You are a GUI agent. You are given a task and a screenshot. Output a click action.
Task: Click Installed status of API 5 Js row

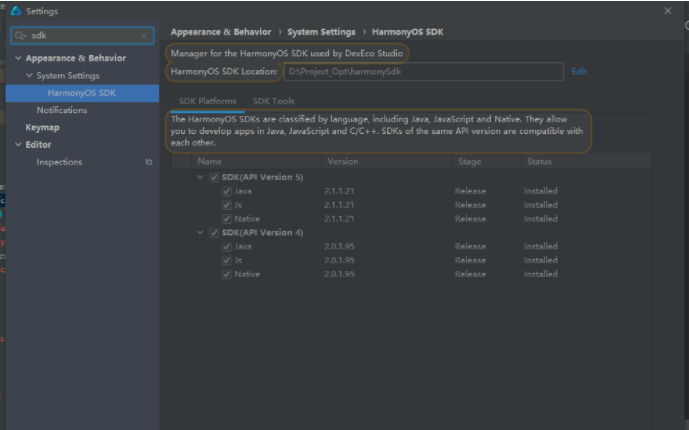pyautogui.click(x=540, y=205)
